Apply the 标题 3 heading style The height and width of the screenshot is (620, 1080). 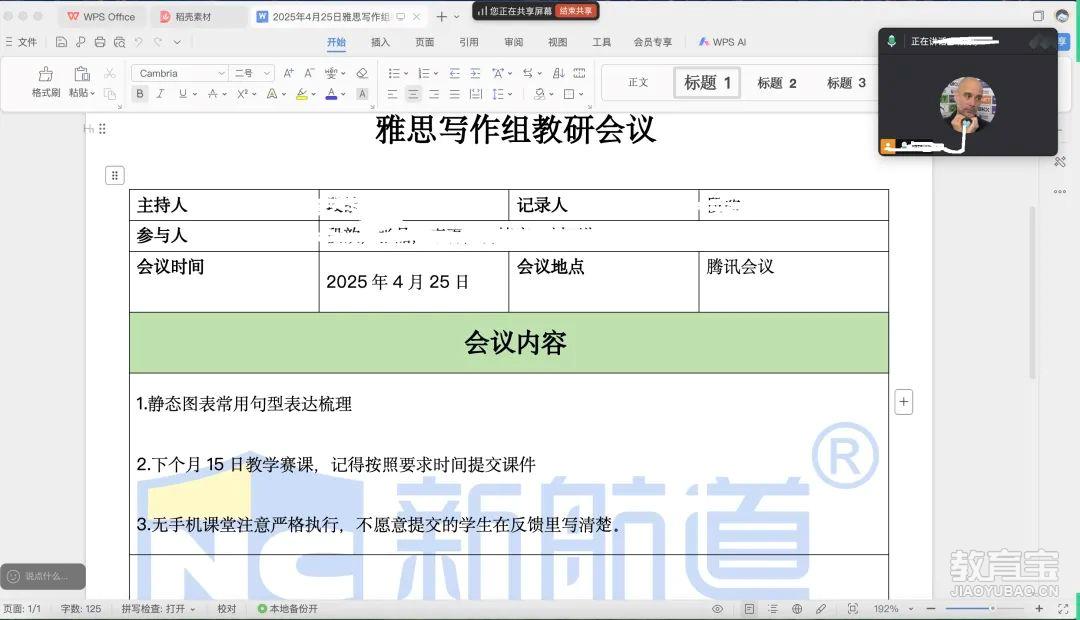(x=846, y=83)
